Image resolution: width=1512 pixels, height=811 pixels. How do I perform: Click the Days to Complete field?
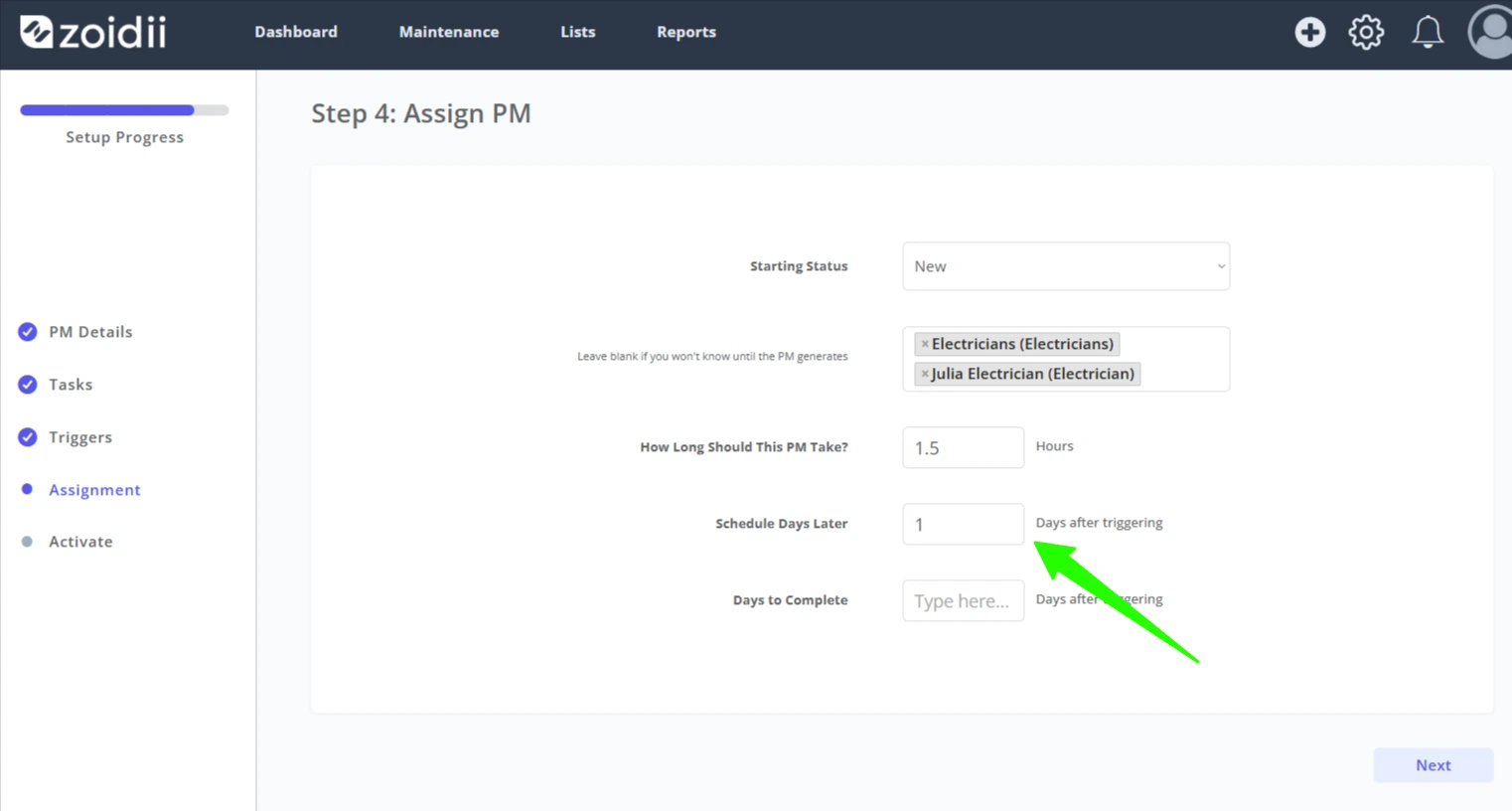[963, 600]
